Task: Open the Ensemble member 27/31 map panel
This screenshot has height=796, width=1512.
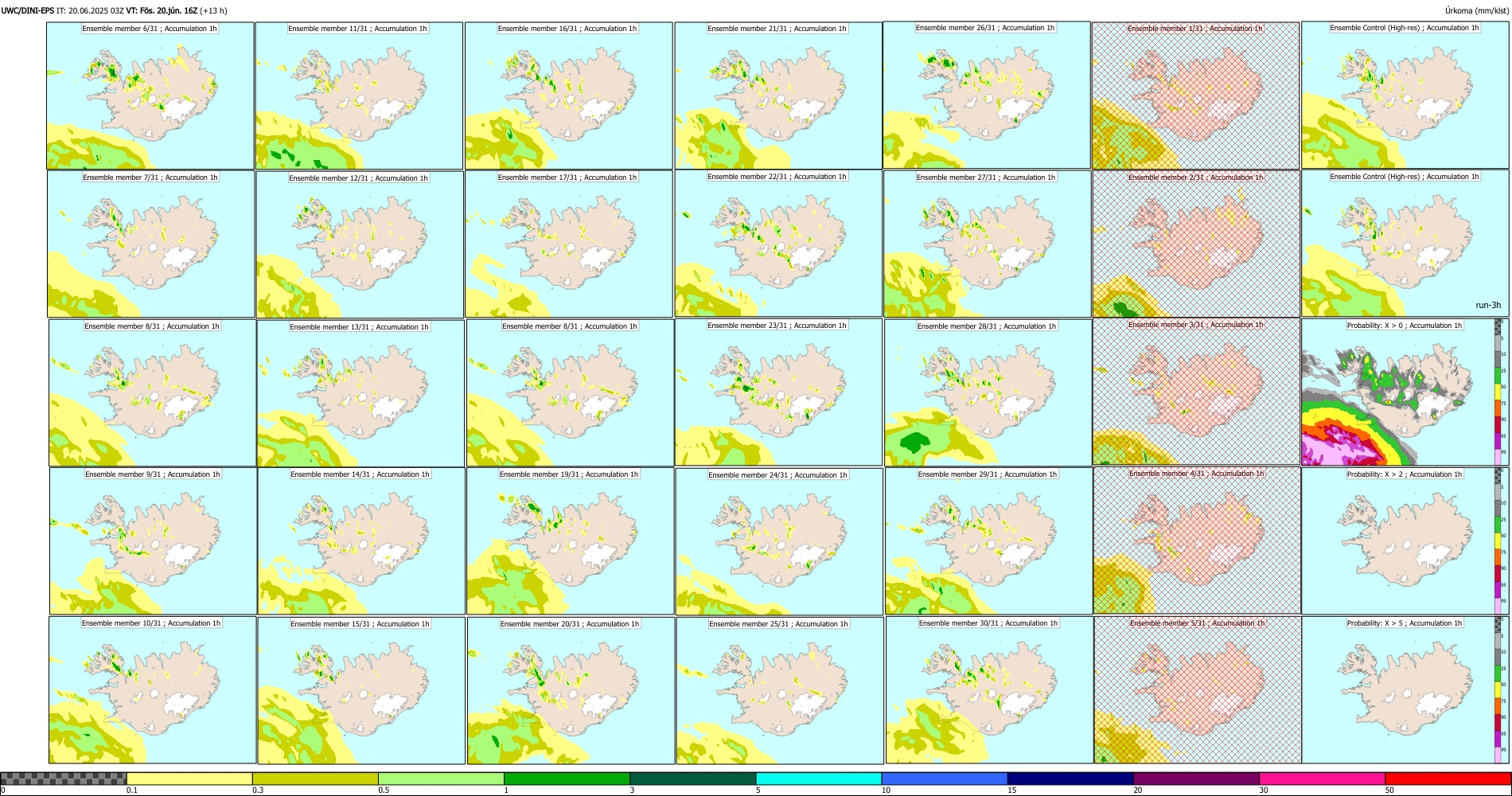Action: 988,244
